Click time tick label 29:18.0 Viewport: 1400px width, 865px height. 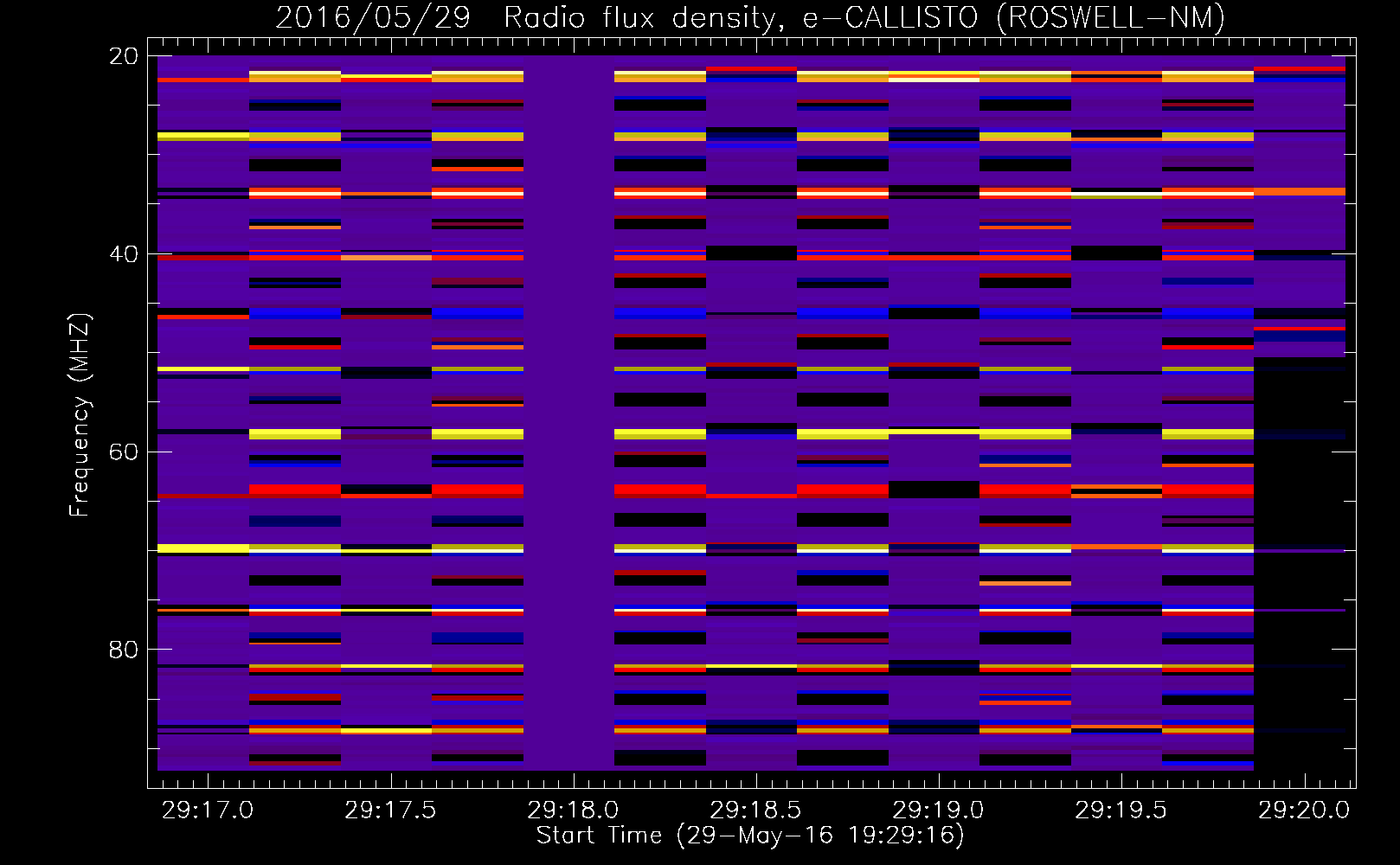tap(573, 811)
